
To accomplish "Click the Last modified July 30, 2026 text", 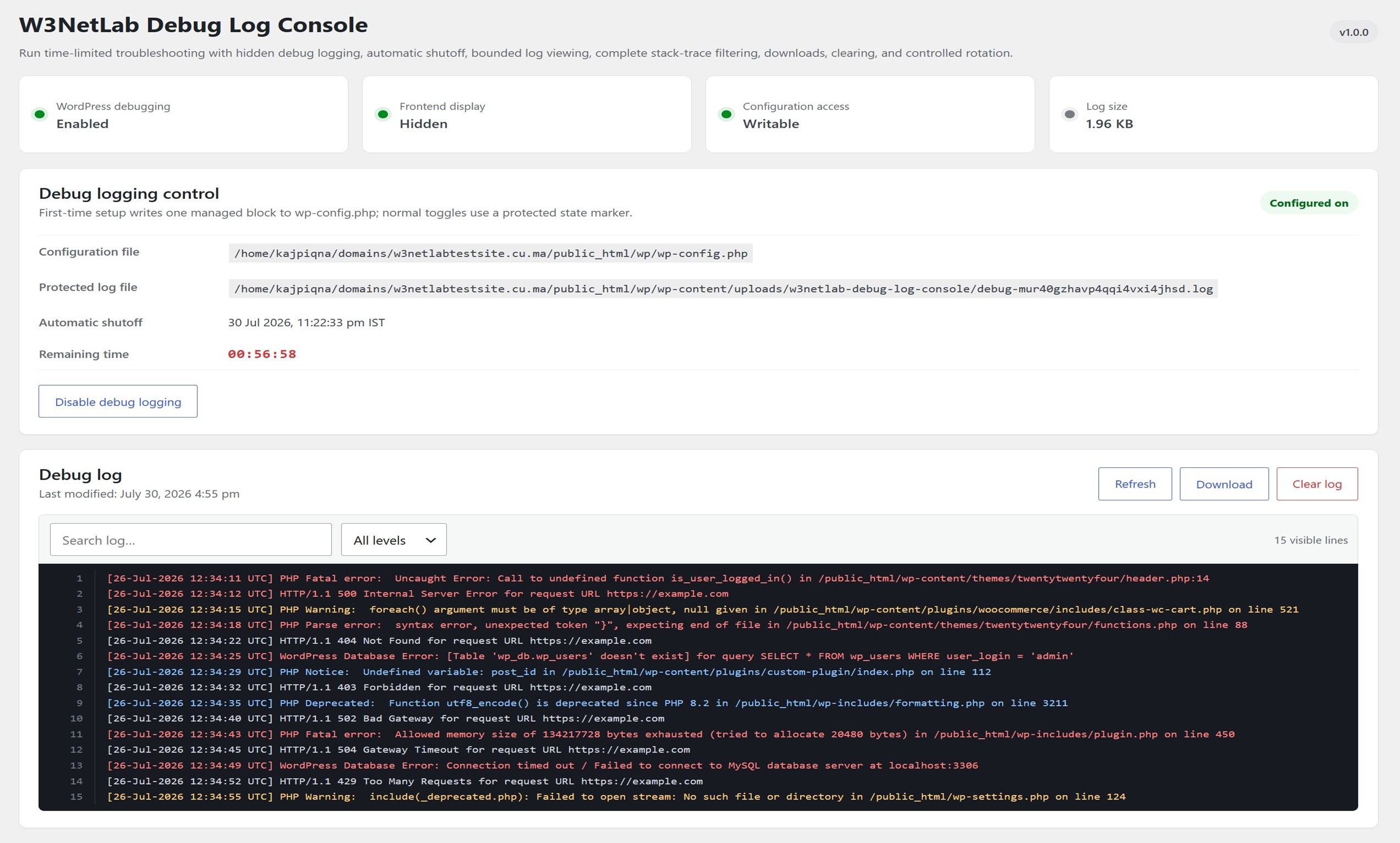I will point(139,494).
